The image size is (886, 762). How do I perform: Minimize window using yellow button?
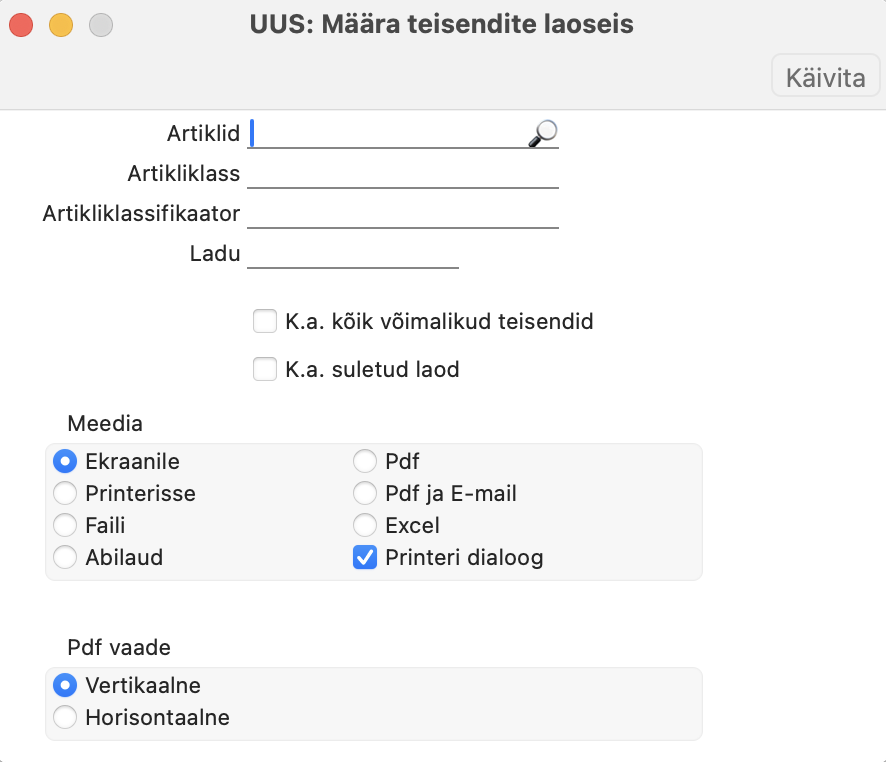[61, 25]
